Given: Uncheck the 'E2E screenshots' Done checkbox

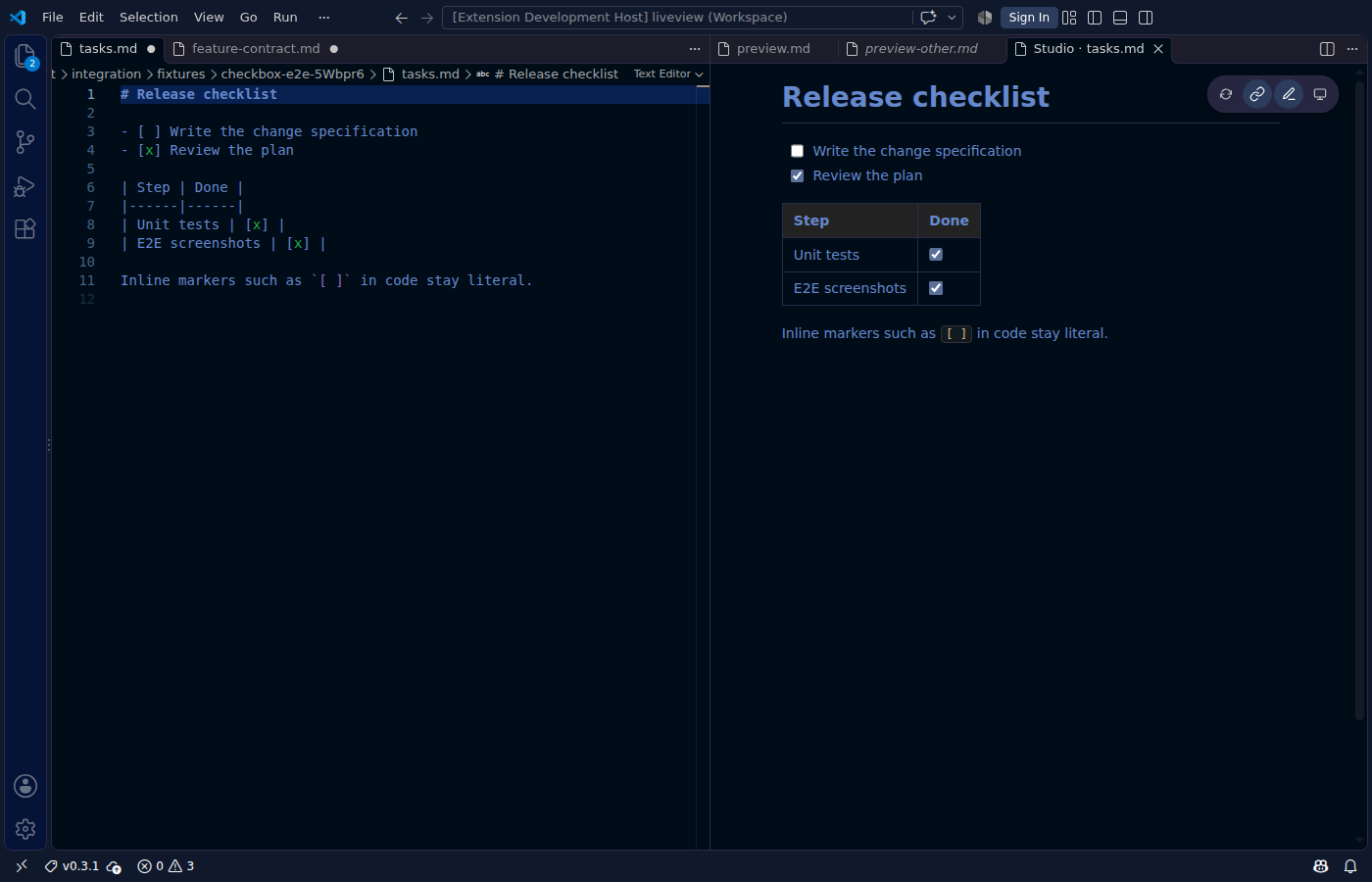Looking at the screenshot, I should tap(936, 288).
